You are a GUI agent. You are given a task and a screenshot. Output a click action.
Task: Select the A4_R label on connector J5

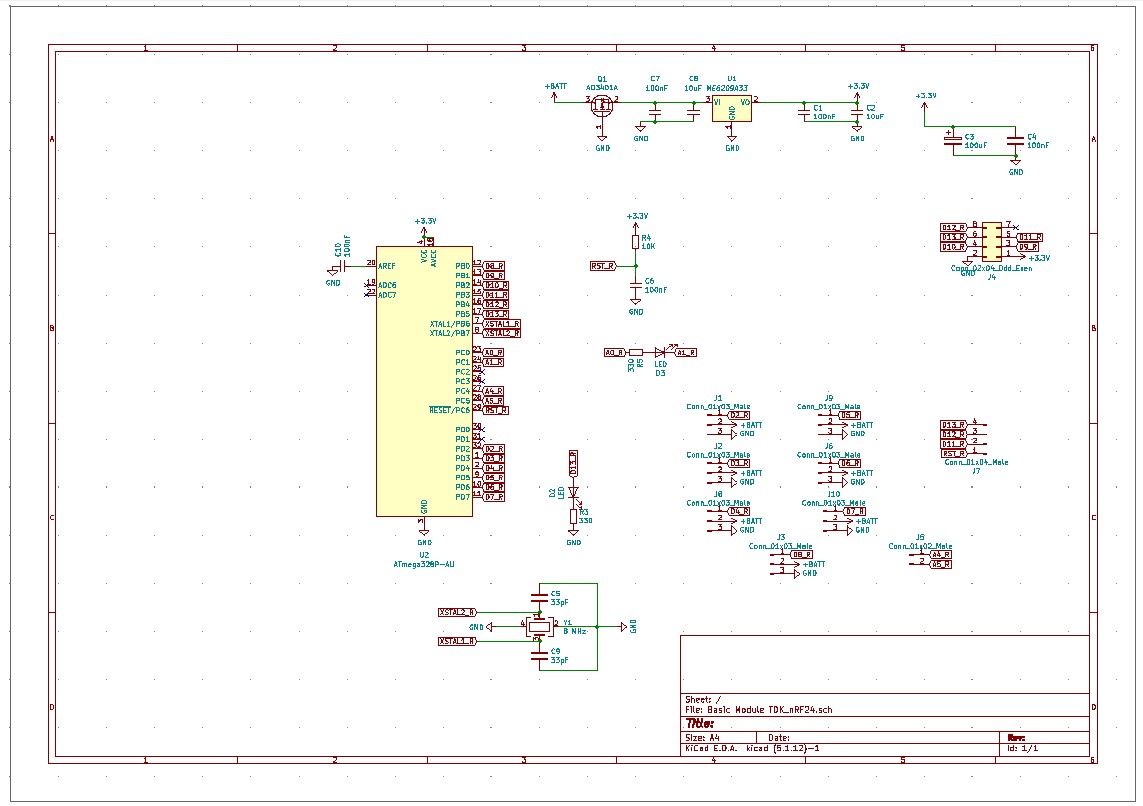[940, 554]
